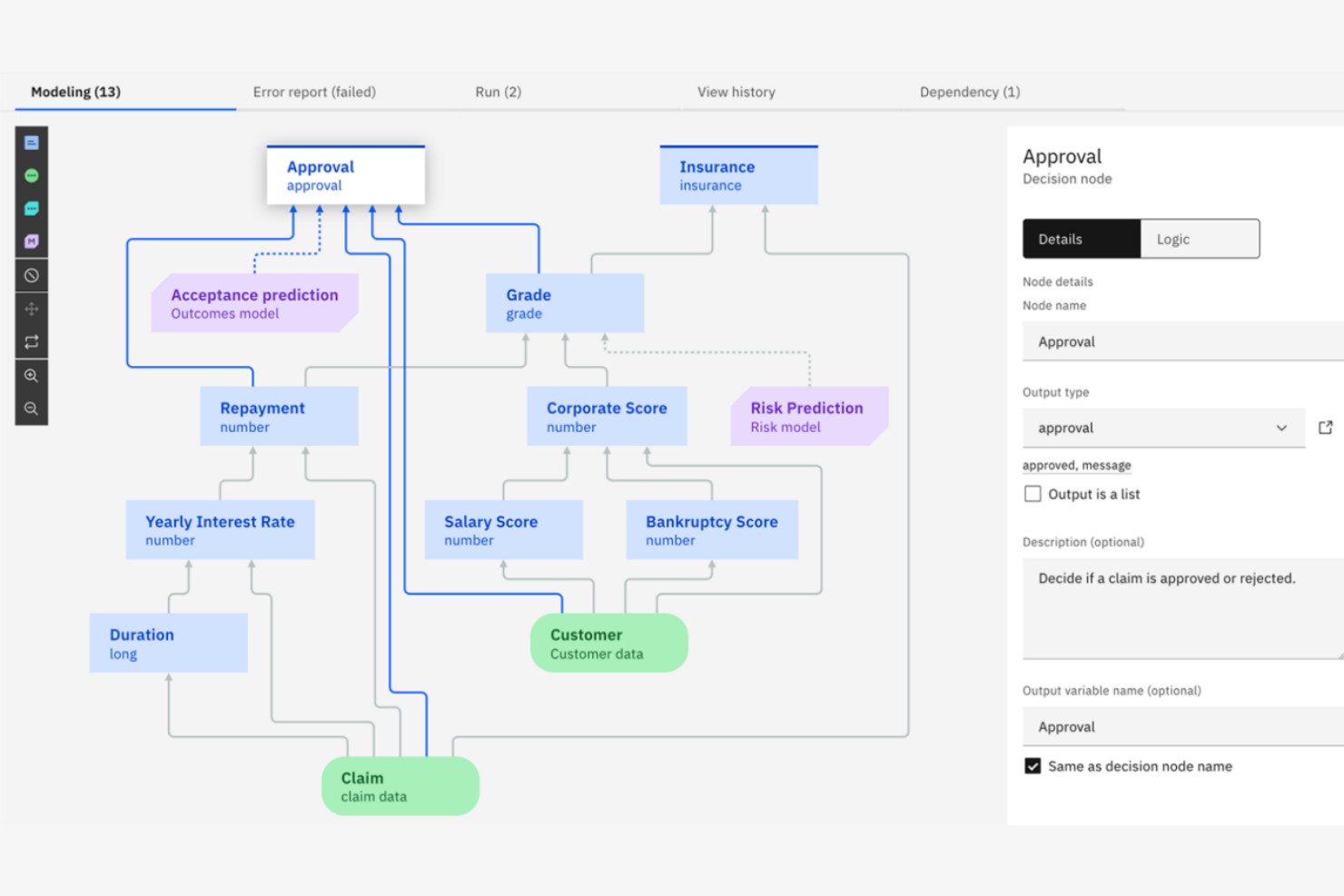Click the disable node icon in the toolbar
Image resolution: width=1344 pixels, height=896 pixels.
point(32,275)
